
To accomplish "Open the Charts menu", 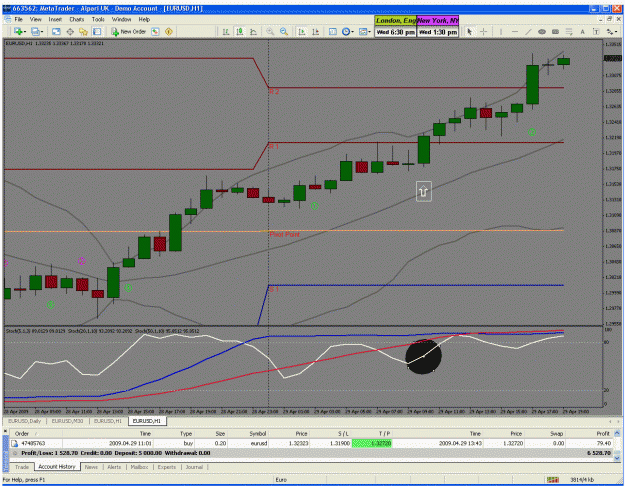I will click(x=77, y=19).
